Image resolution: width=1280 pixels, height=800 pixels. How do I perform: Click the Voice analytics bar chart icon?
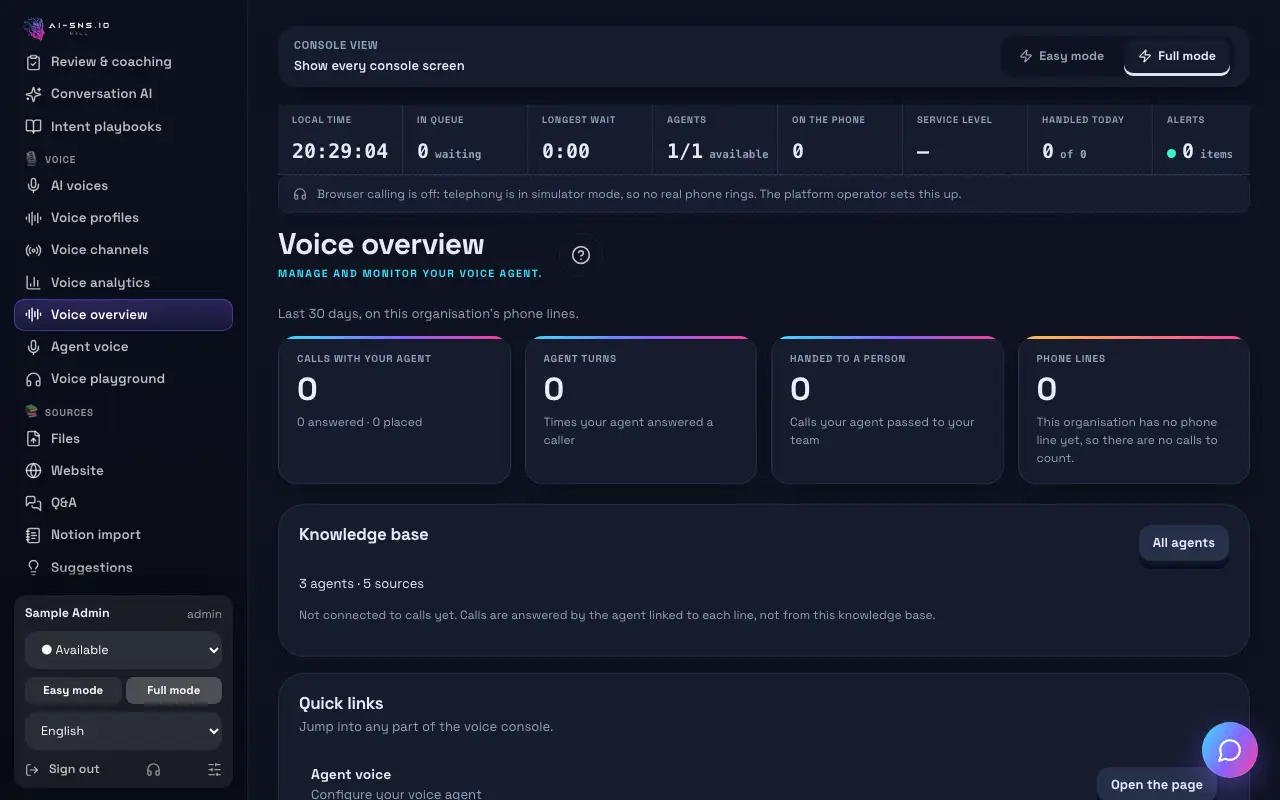(x=34, y=283)
